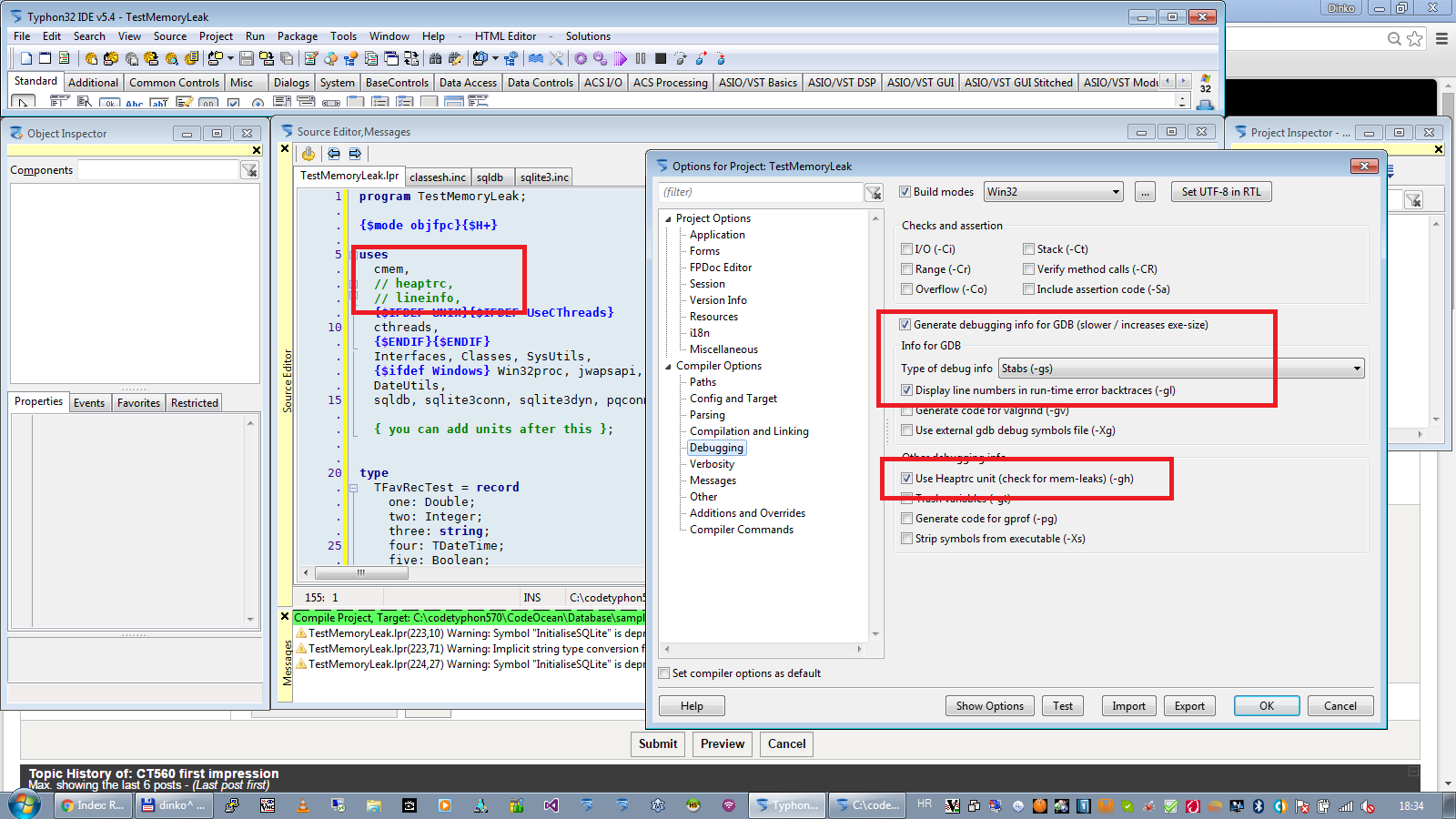The height and width of the screenshot is (819, 1456).
Task: Switch to the Data Access palette tab
Action: (x=468, y=82)
